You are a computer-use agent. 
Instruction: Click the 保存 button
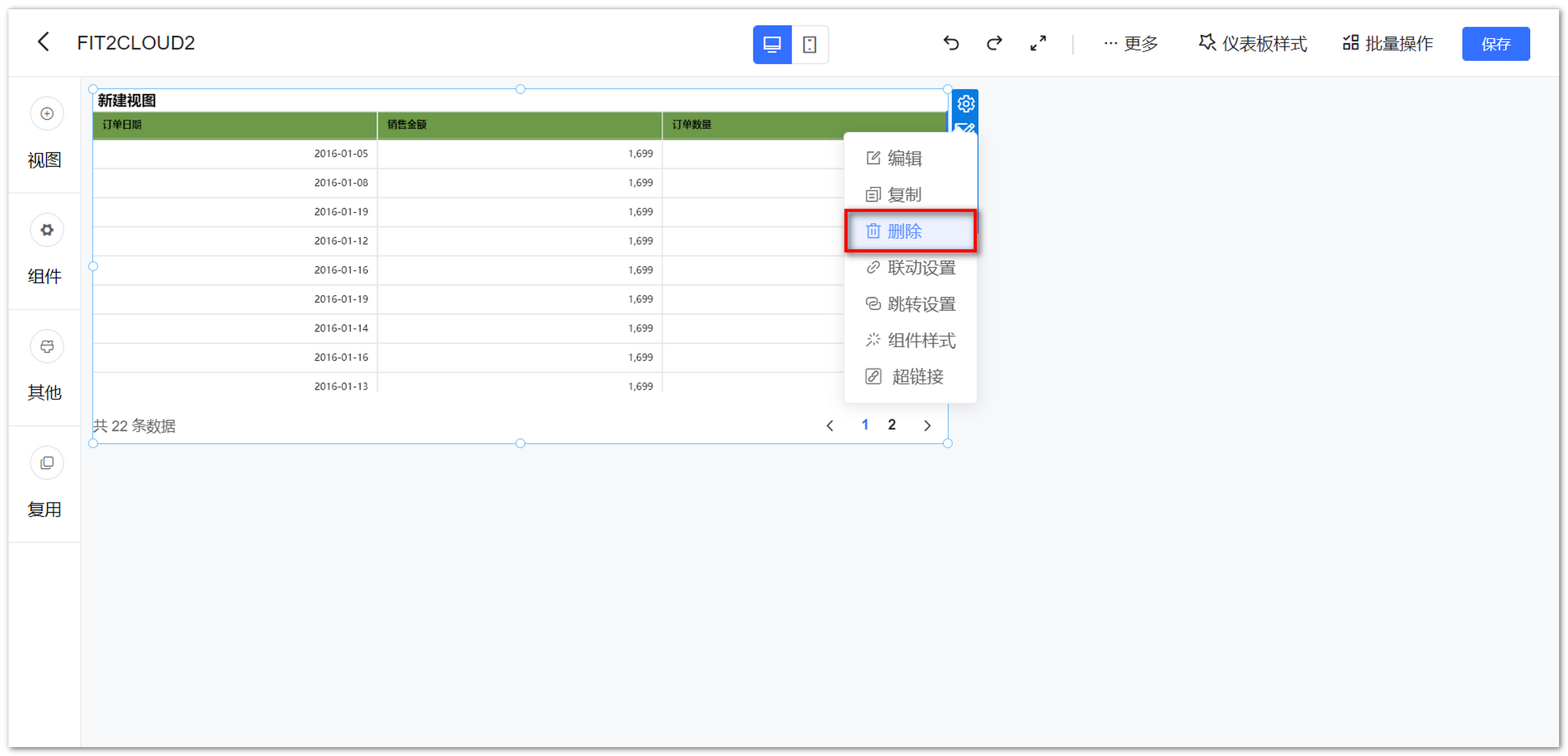click(1496, 43)
